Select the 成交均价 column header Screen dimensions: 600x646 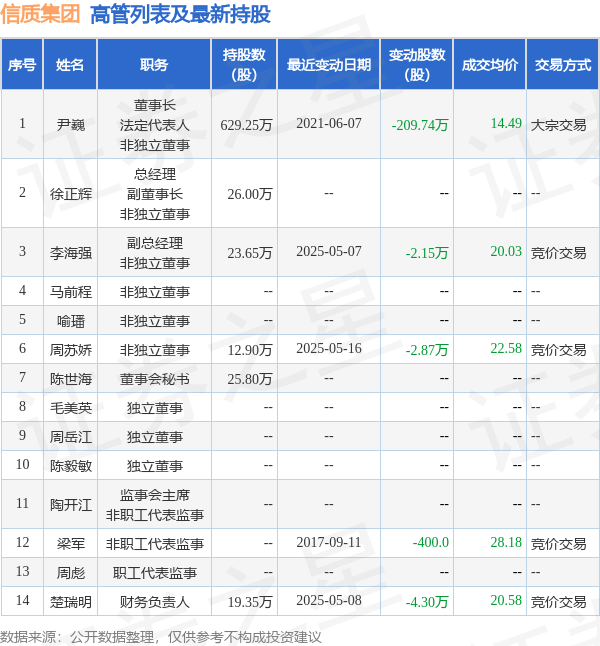pyautogui.click(x=490, y=65)
